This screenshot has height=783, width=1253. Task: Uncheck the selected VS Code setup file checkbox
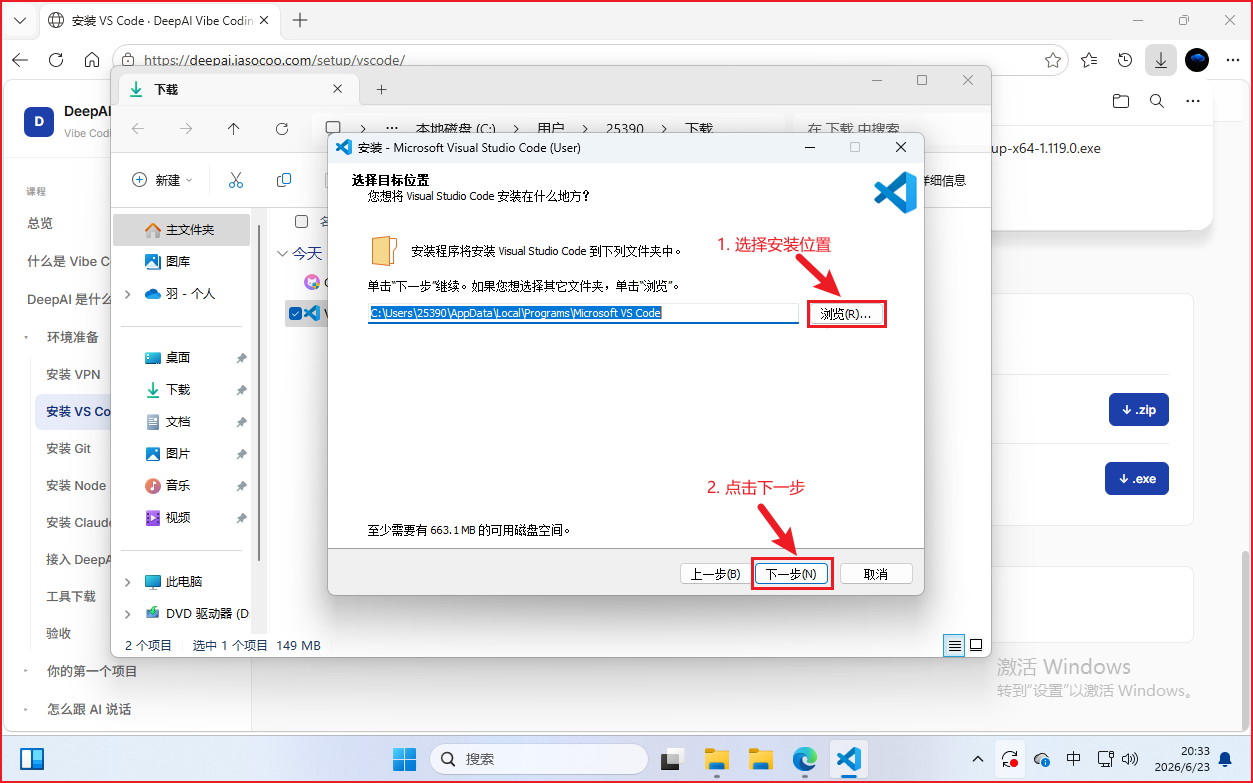point(295,313)
